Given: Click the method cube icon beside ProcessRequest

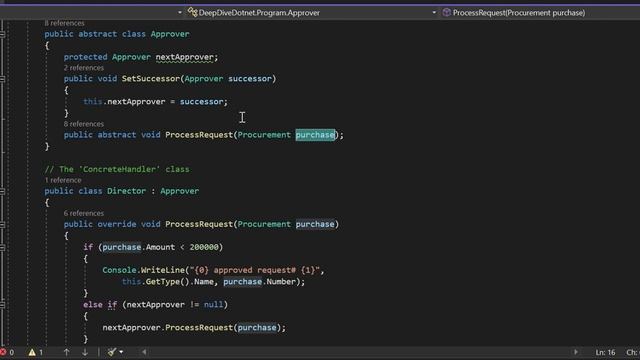Looking at the screenshot, I should 447,12.
